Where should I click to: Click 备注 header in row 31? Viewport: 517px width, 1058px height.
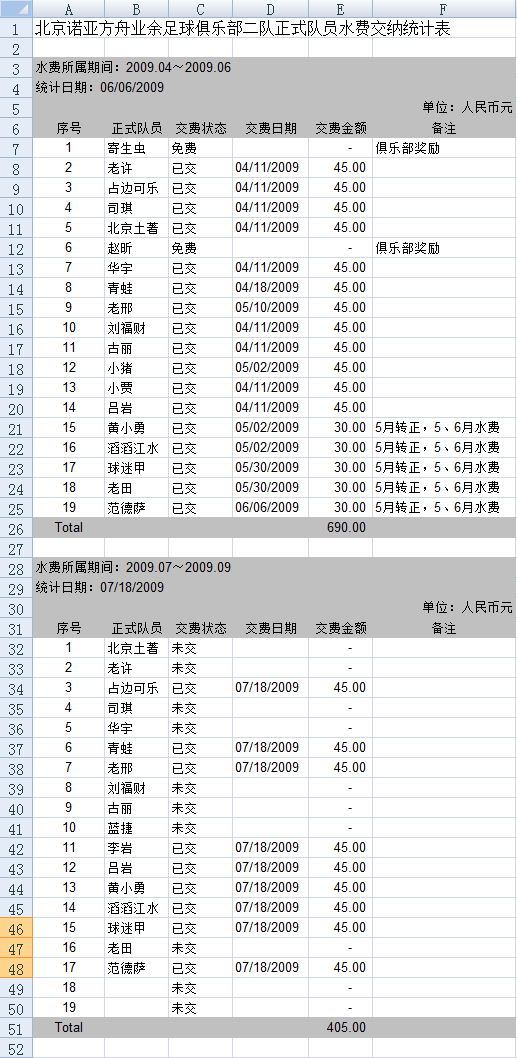[443, 628]
